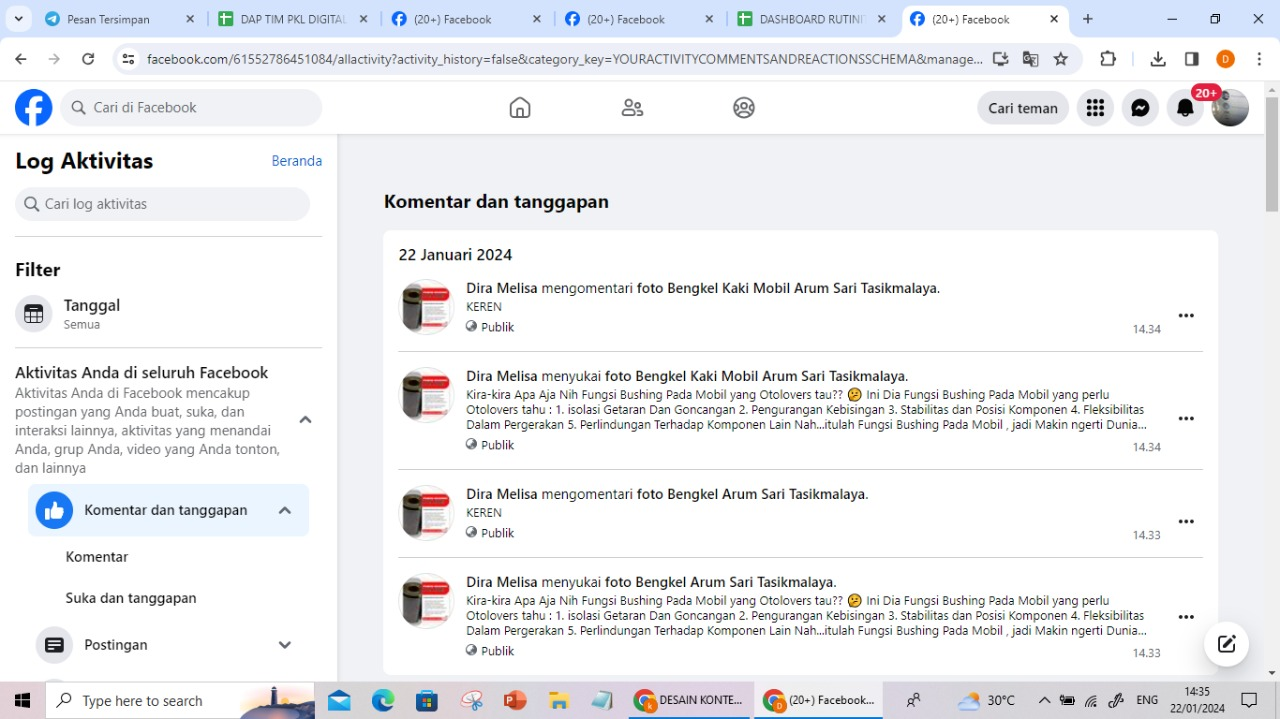1280x719 pixels.
Task: Toggle Chrome side panel icon
Action: tap(1191, 59)
